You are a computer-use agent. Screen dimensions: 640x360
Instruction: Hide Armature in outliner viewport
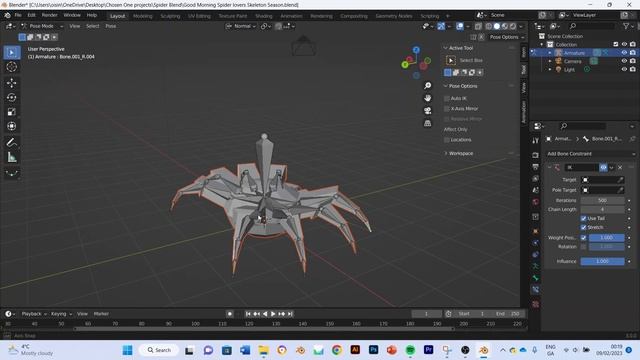point(624,53)
